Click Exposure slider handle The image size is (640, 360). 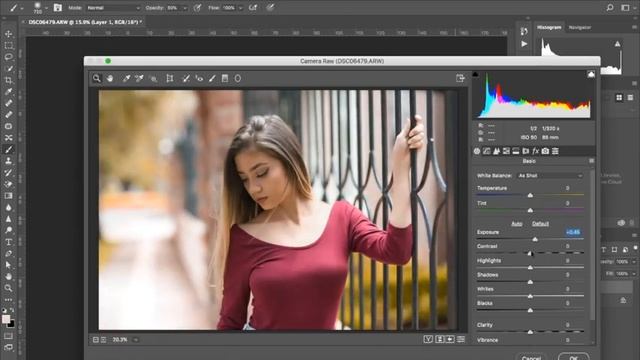(535, 239)
